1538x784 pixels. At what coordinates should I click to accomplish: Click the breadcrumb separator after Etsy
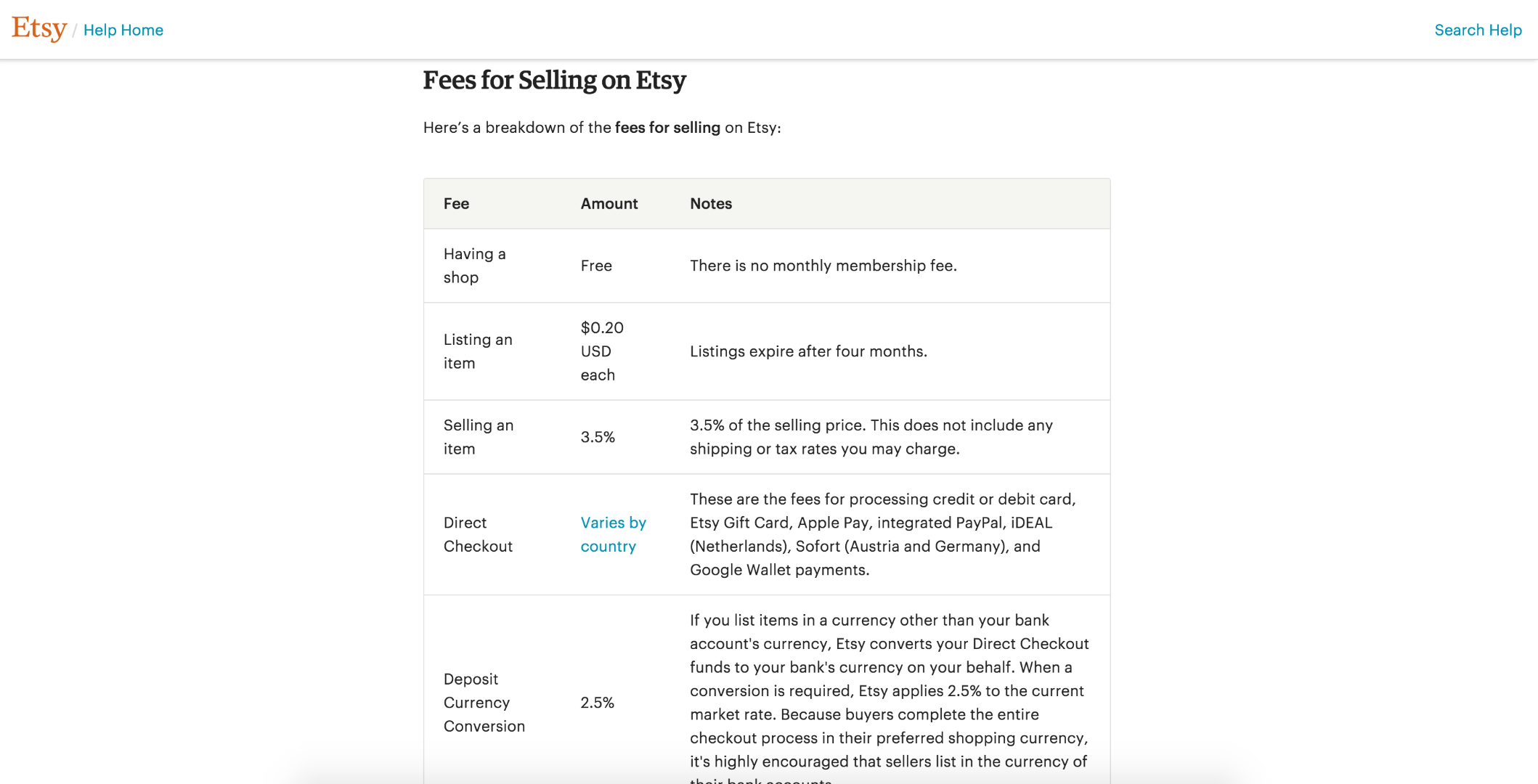tap(75, 30)
